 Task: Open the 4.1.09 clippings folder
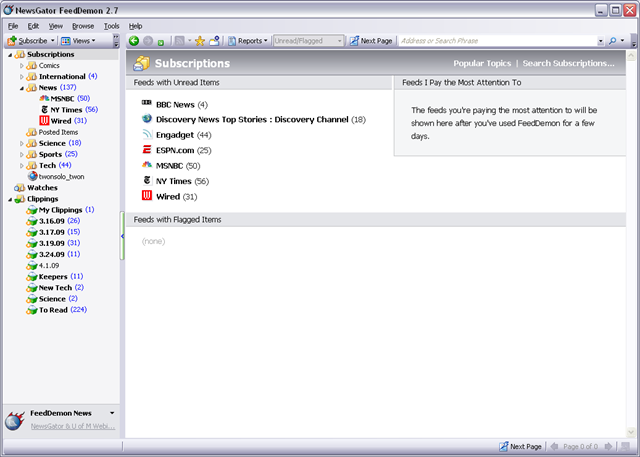[43, 266]
